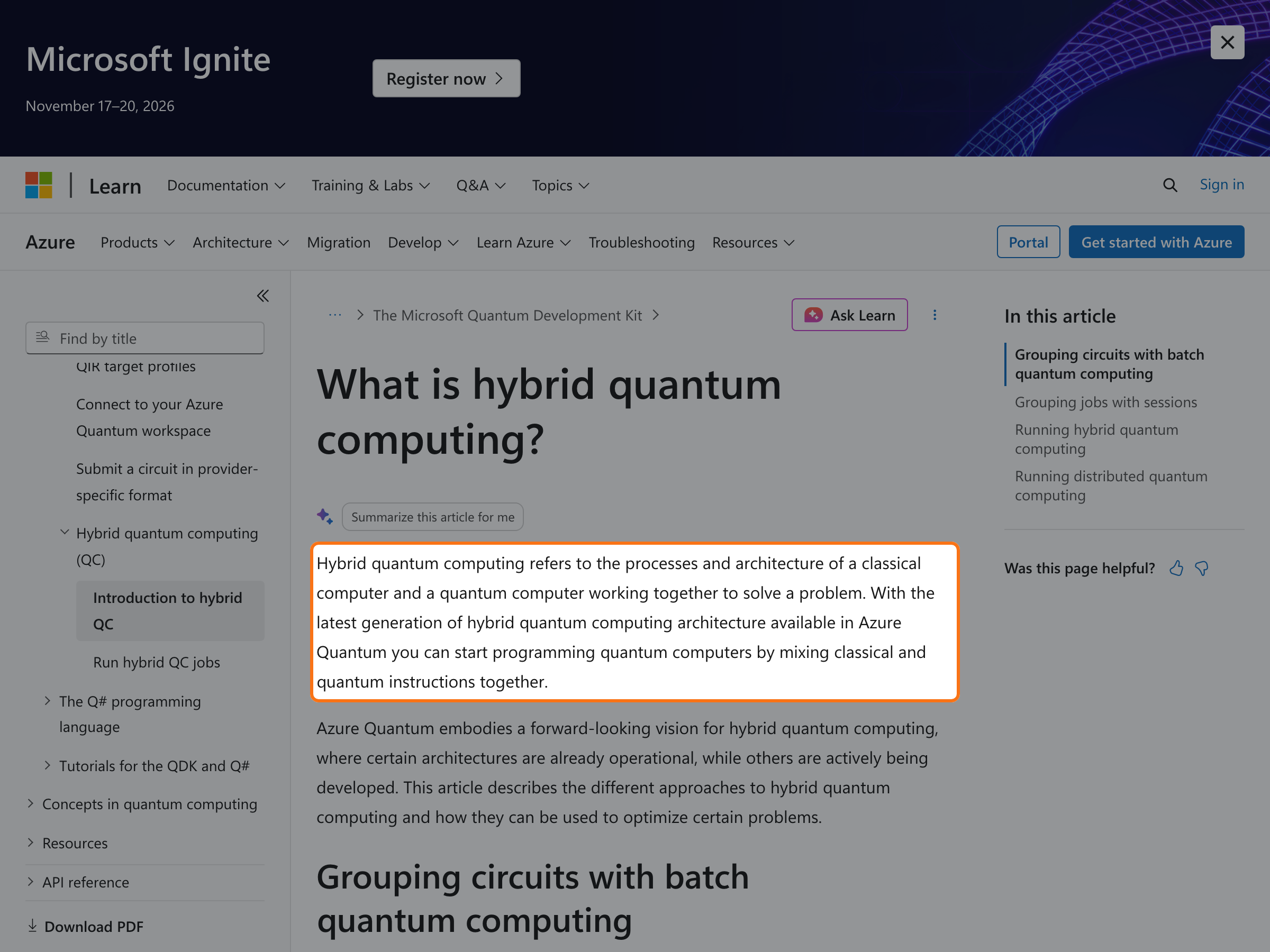This screenshot has width=1270, height=952.
Task: Open the search icon in header
Action: tap(1169, 185)
